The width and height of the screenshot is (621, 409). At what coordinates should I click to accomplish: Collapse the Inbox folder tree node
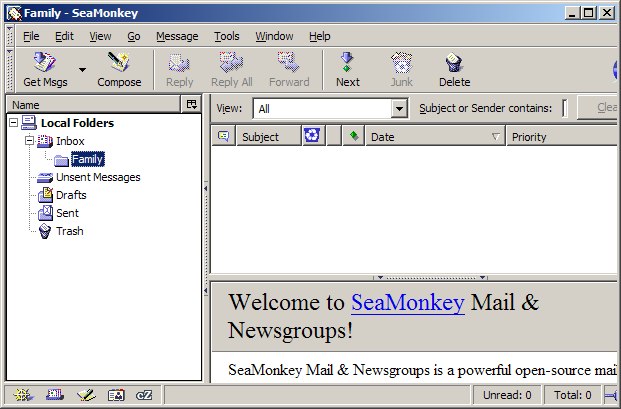click(x=29, y=141)
